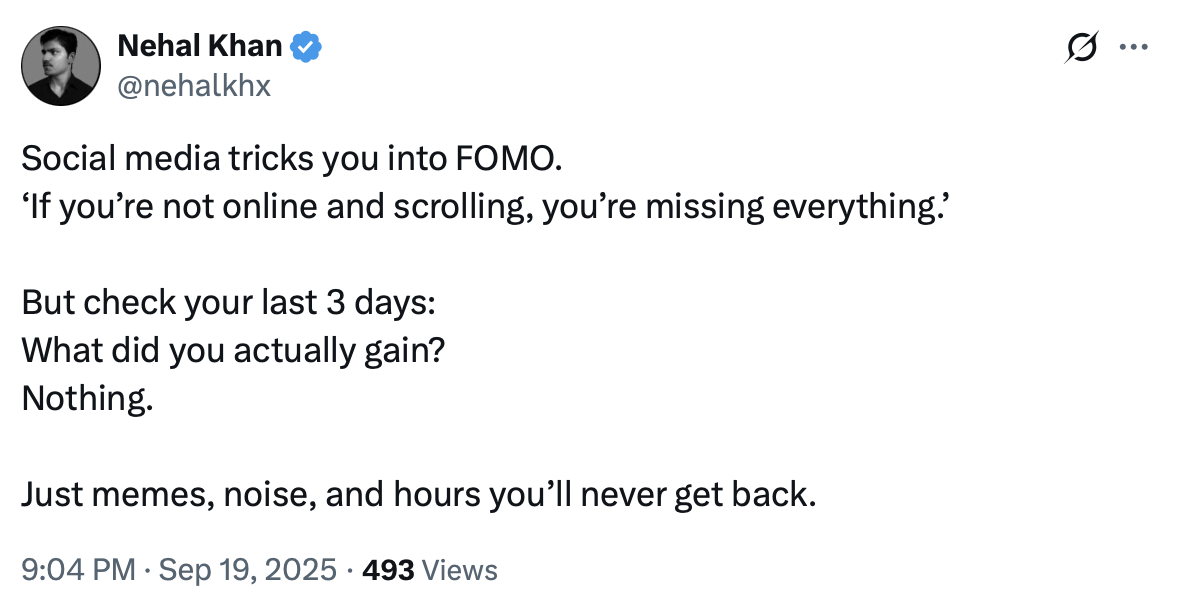The height and width of the screenshot is (604, 1178).
Task: Click the 'But check your last 3 days' line
Action: (228, 303)
